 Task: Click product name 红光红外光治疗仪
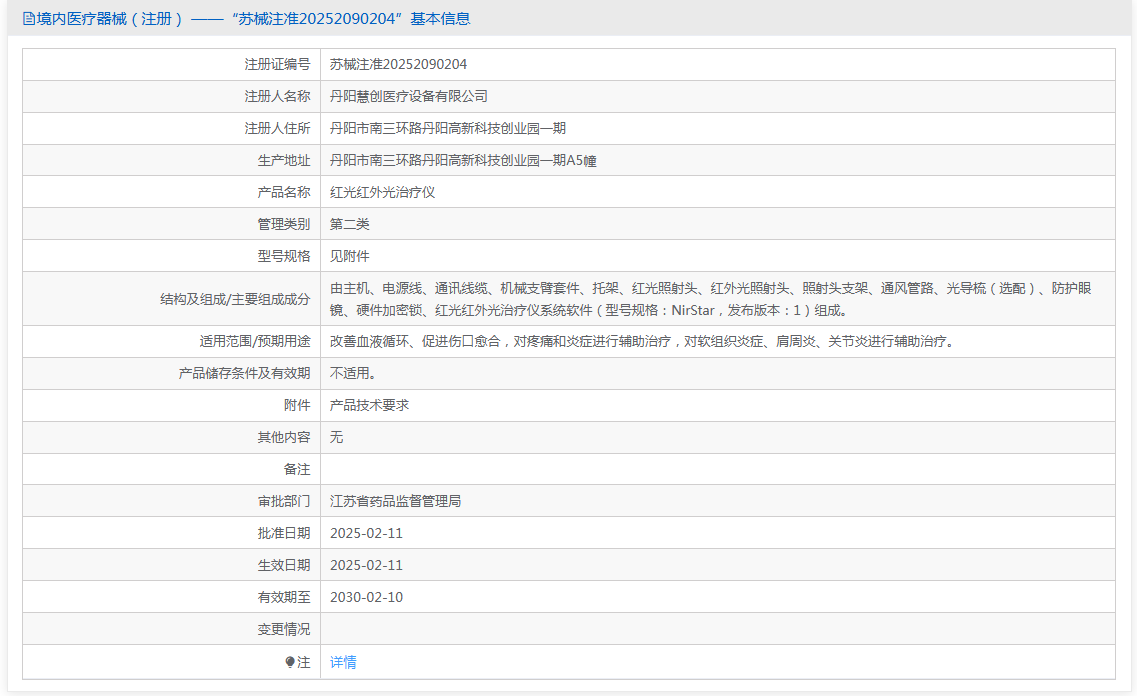[382, 192]
